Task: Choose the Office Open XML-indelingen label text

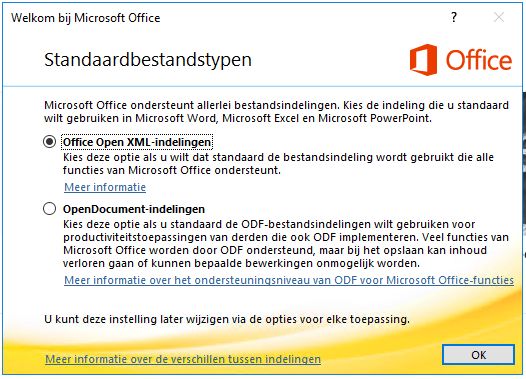Action: coord(137,142)
